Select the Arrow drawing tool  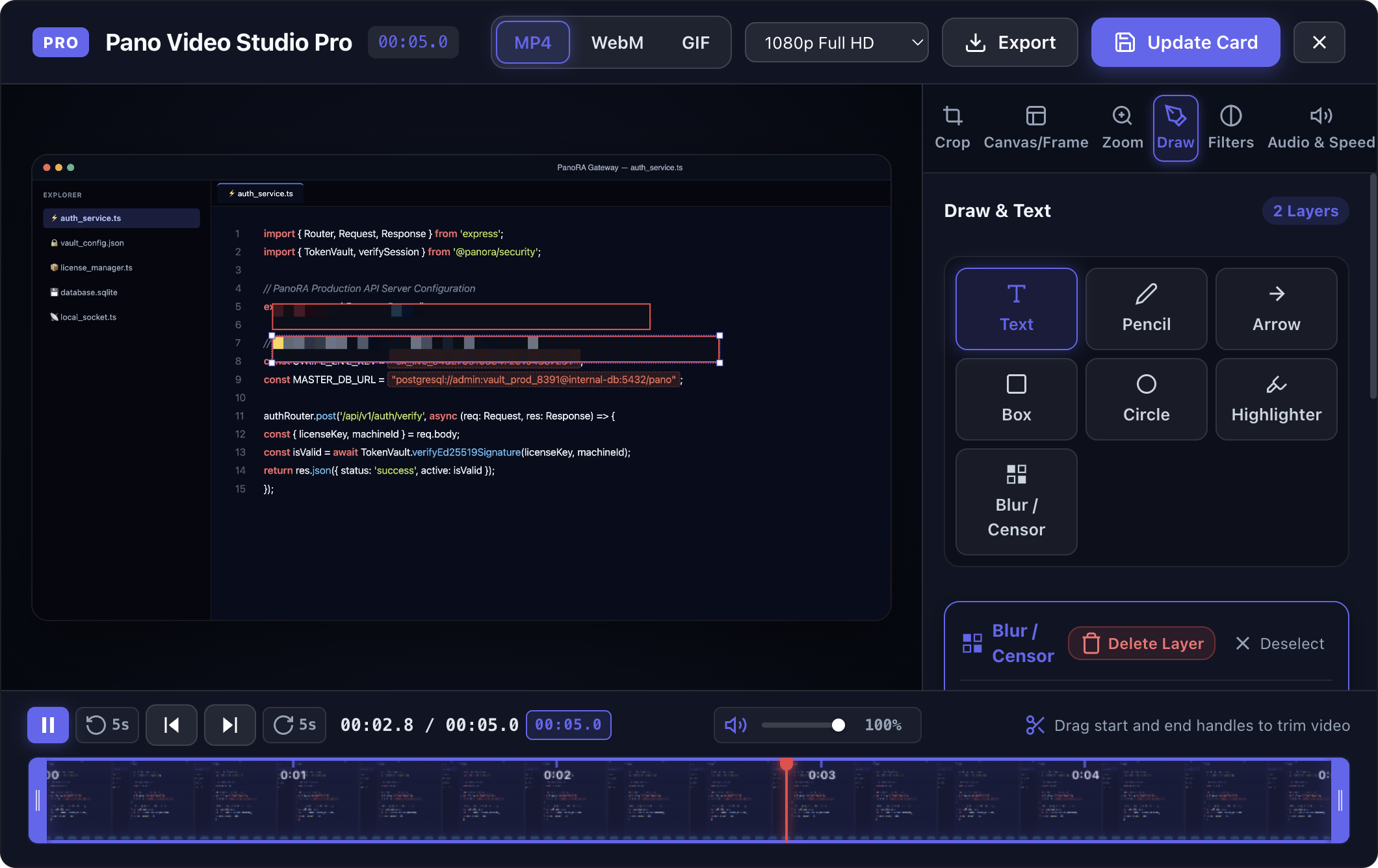pos(1277,309)
